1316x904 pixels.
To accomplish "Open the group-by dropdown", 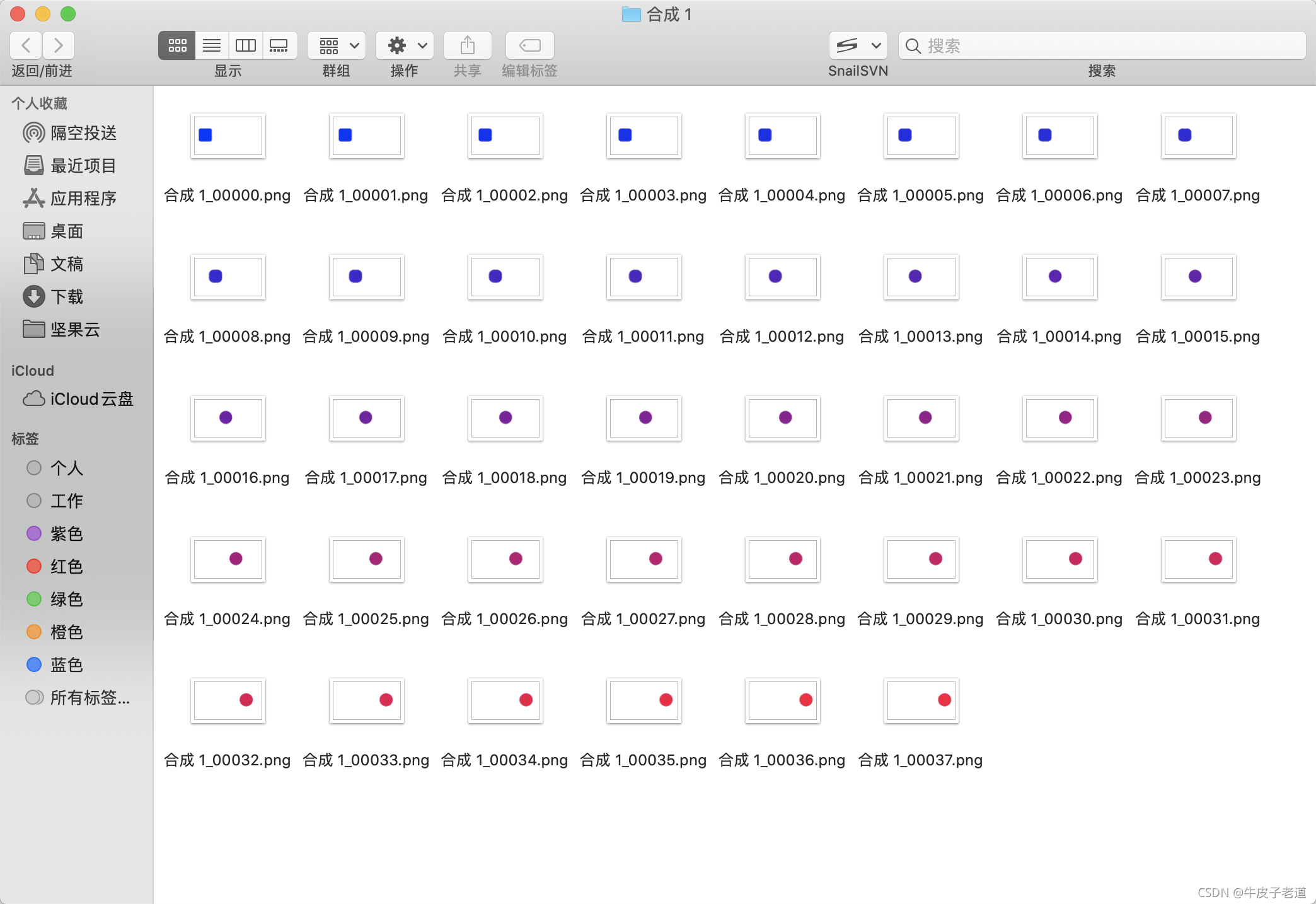I will 337,45.
